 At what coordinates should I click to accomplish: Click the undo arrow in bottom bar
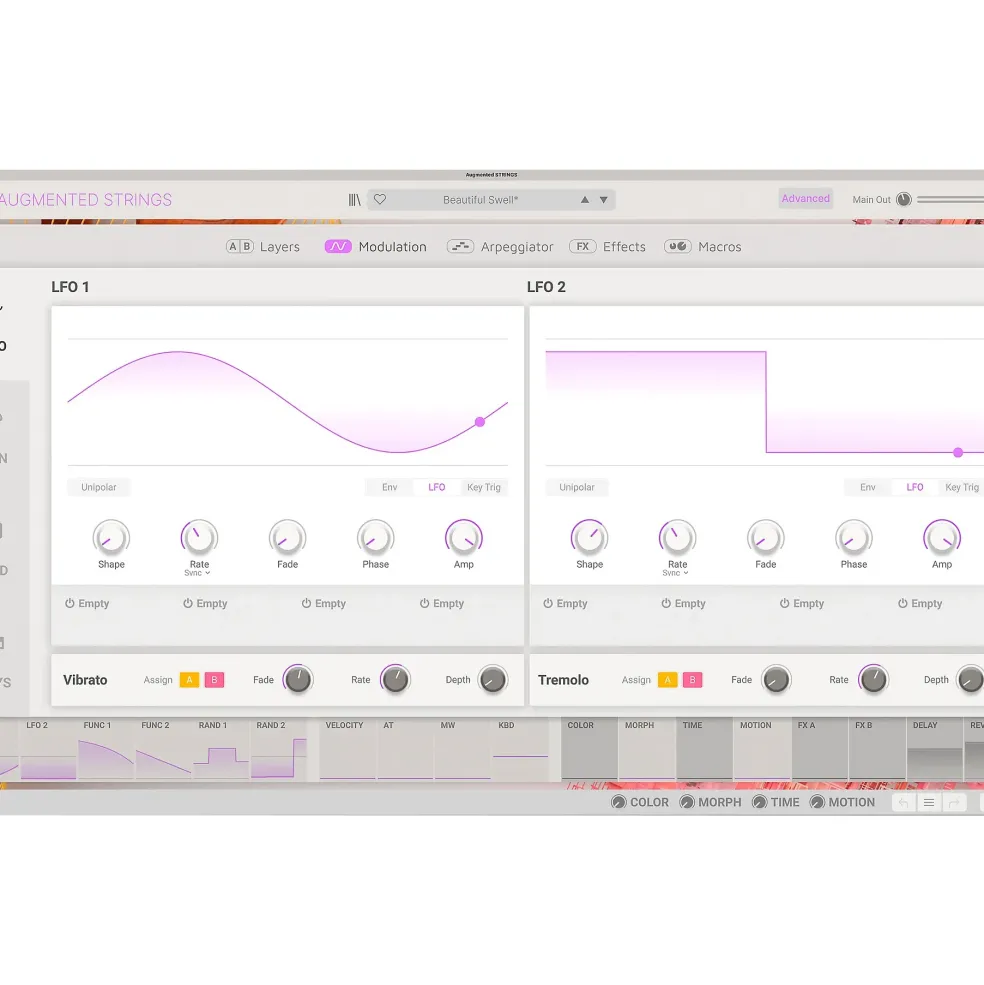[904, 802]
